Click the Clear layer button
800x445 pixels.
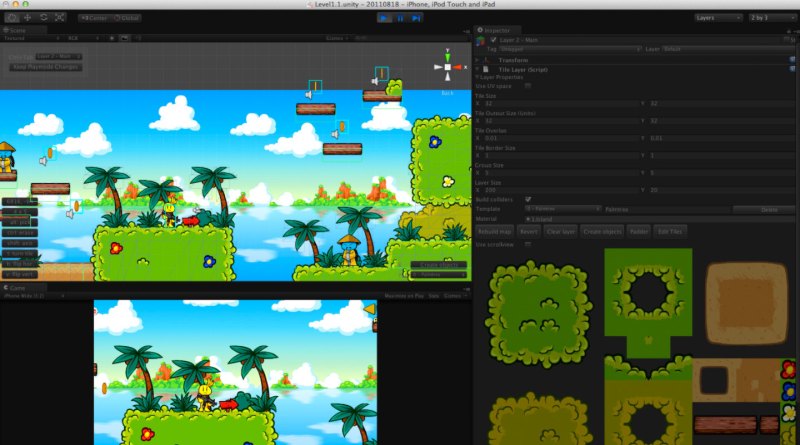click(x=560, y=232)
